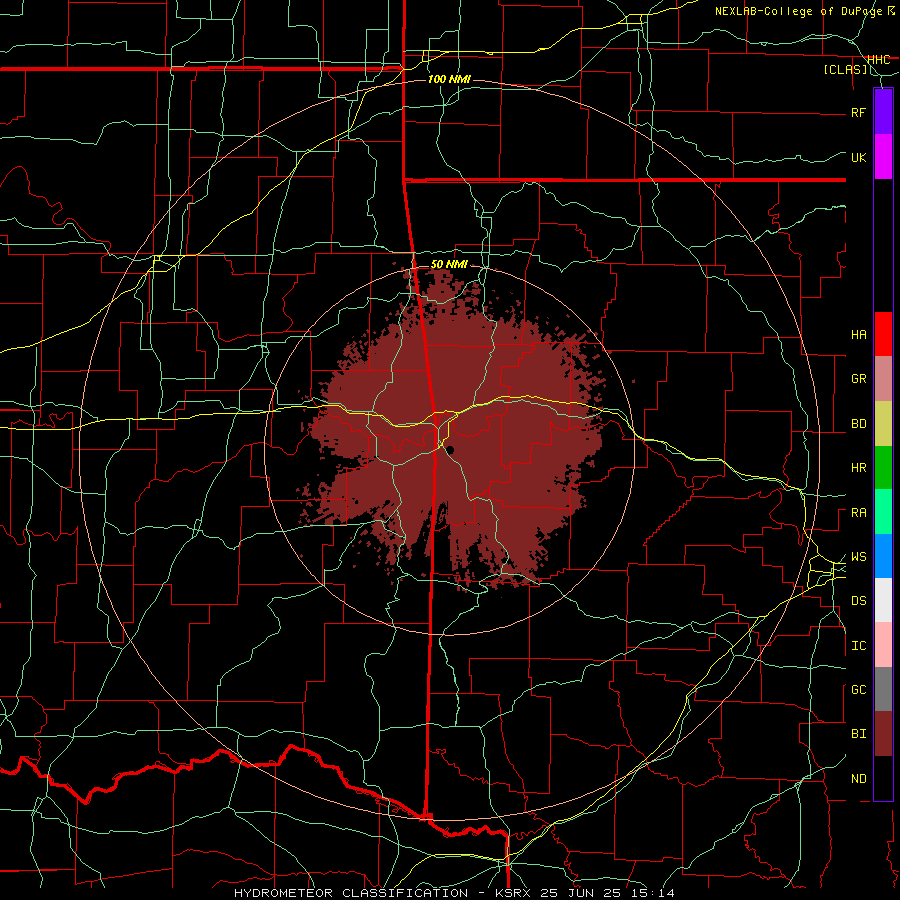Click the 'RF' legend label
Screen dimensions: 900x900
click(859, 112)
